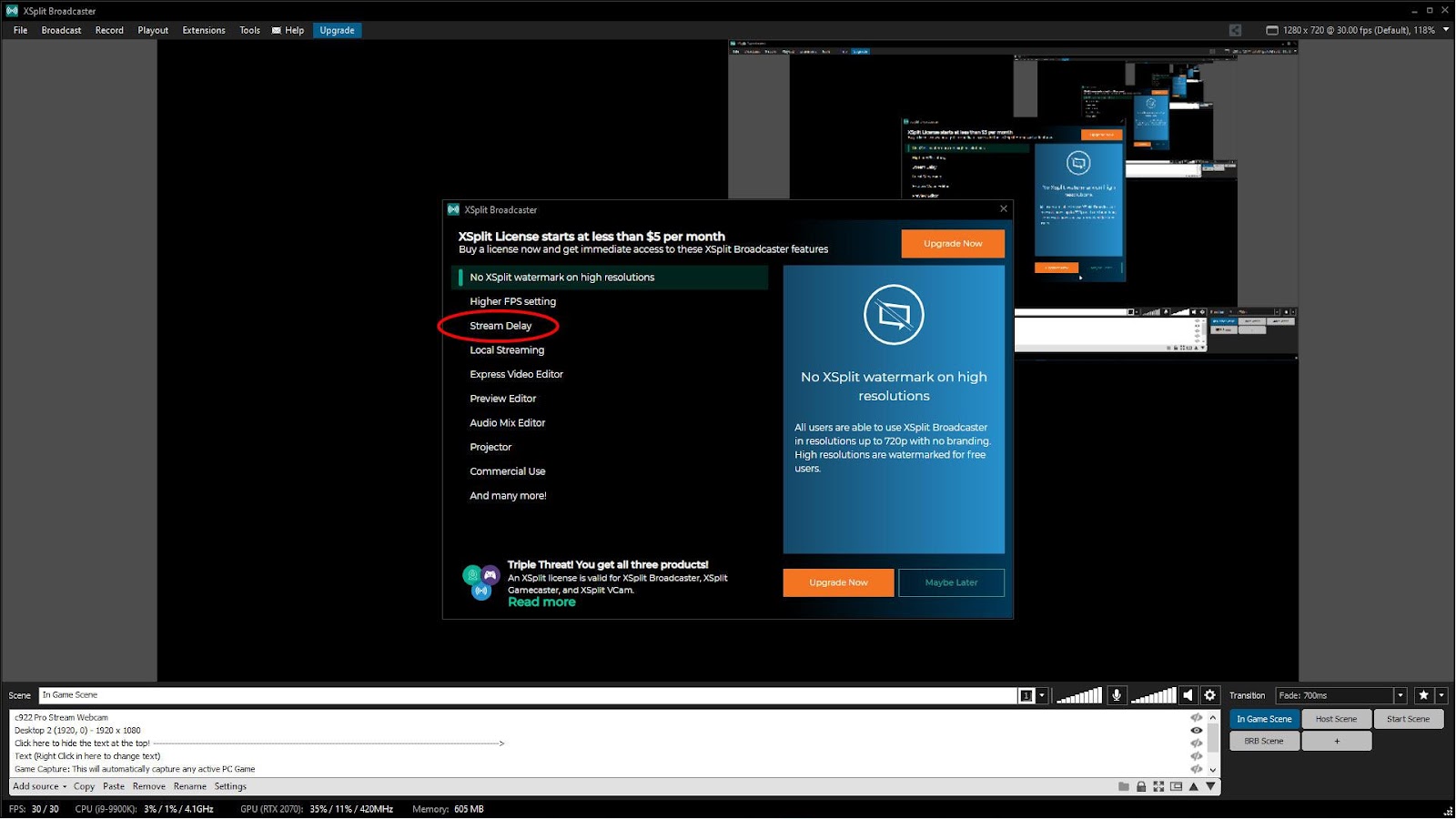This screenshot has width=1456, height=819.
Task: Toggle visibility of 'Click here to hide' source
Action: pos(1197,743)
